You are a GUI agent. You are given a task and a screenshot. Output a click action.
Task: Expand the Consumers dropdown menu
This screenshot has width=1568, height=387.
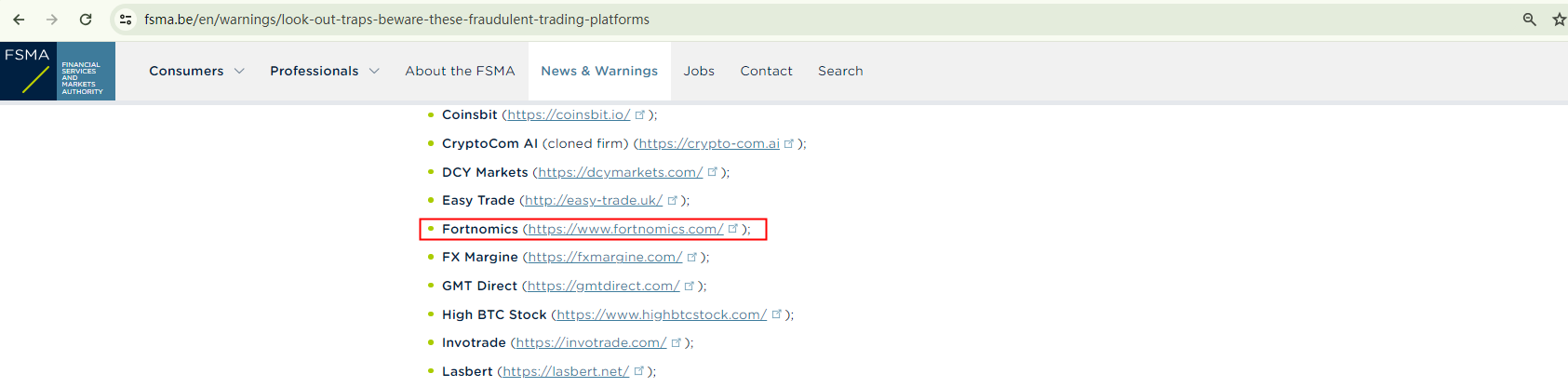(196, 71)
